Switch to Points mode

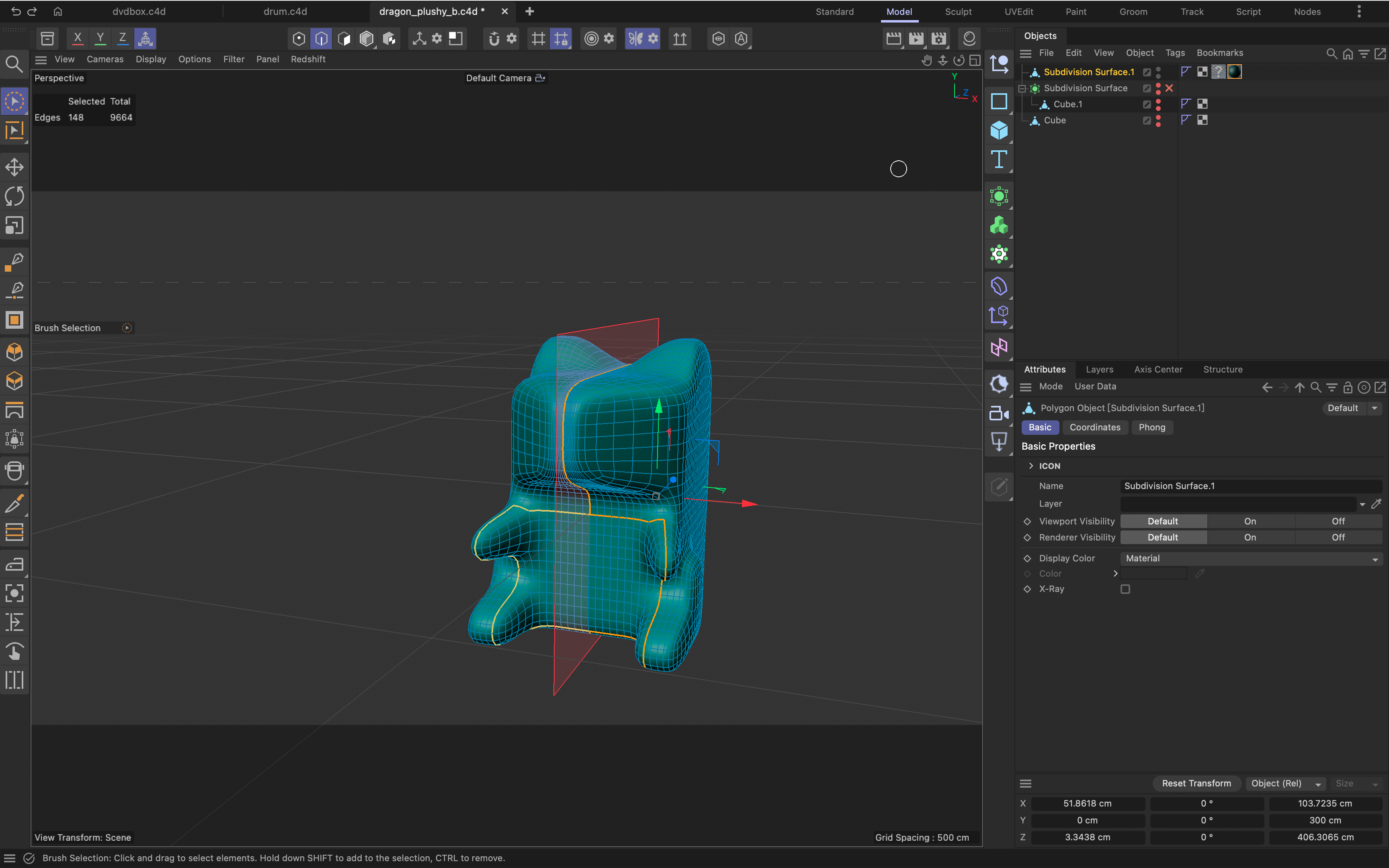coord(299,39)
